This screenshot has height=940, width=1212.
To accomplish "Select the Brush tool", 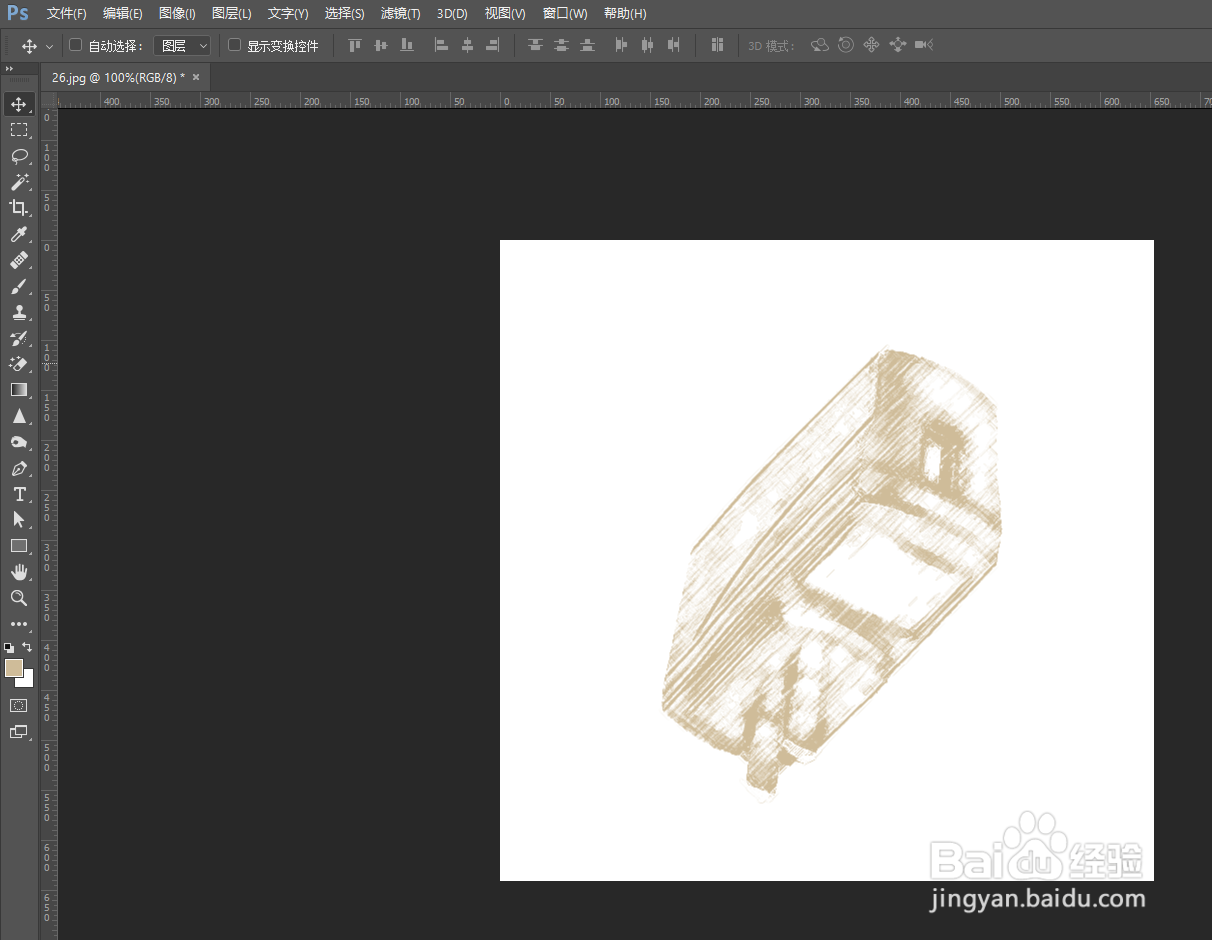I will [x=19, y=286].
